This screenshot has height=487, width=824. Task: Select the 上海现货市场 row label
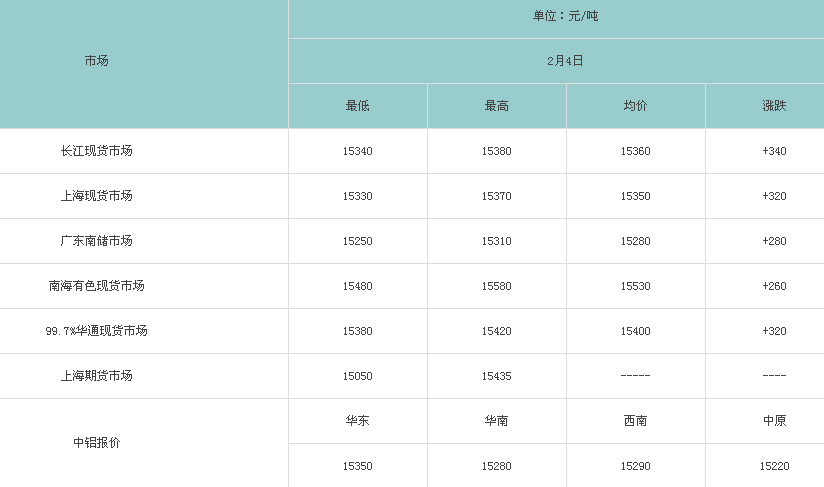click(96, 196)
